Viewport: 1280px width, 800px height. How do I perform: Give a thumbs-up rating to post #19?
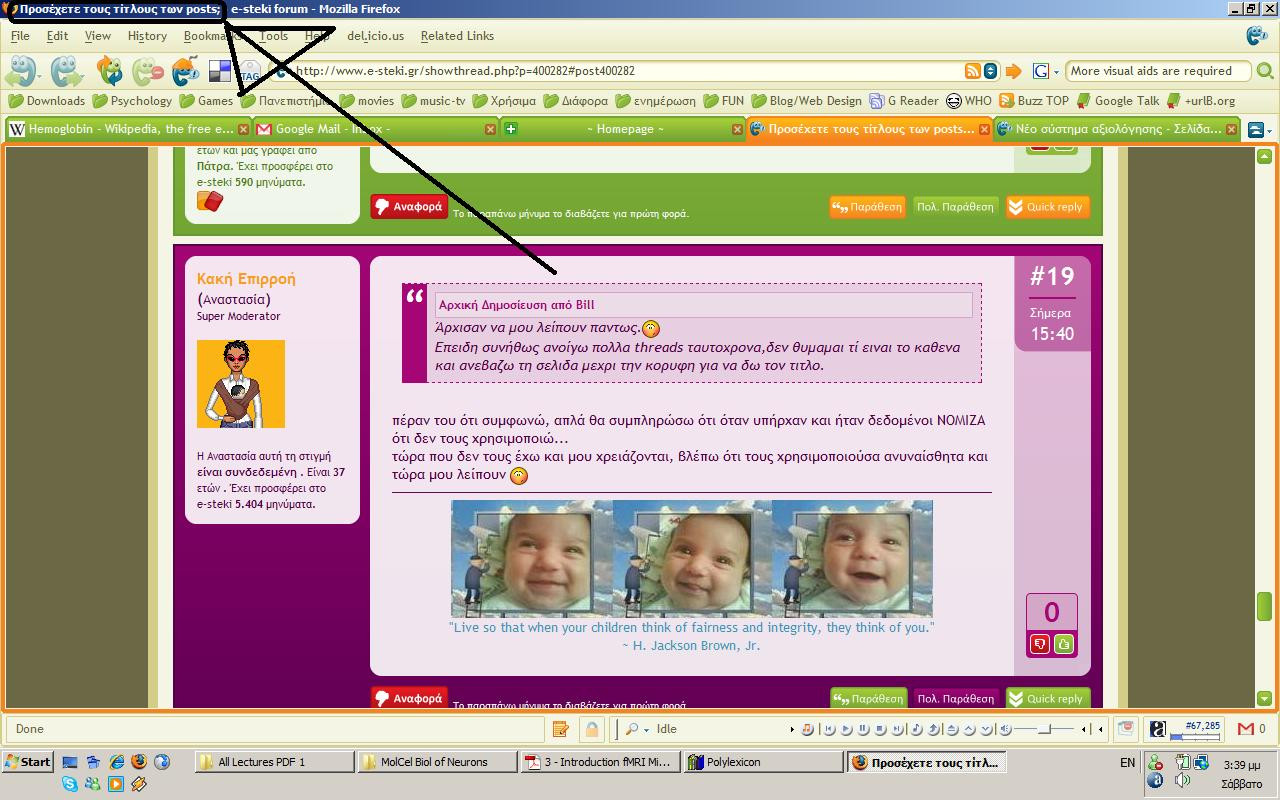pyautogui.click(x=1064, y=645)
